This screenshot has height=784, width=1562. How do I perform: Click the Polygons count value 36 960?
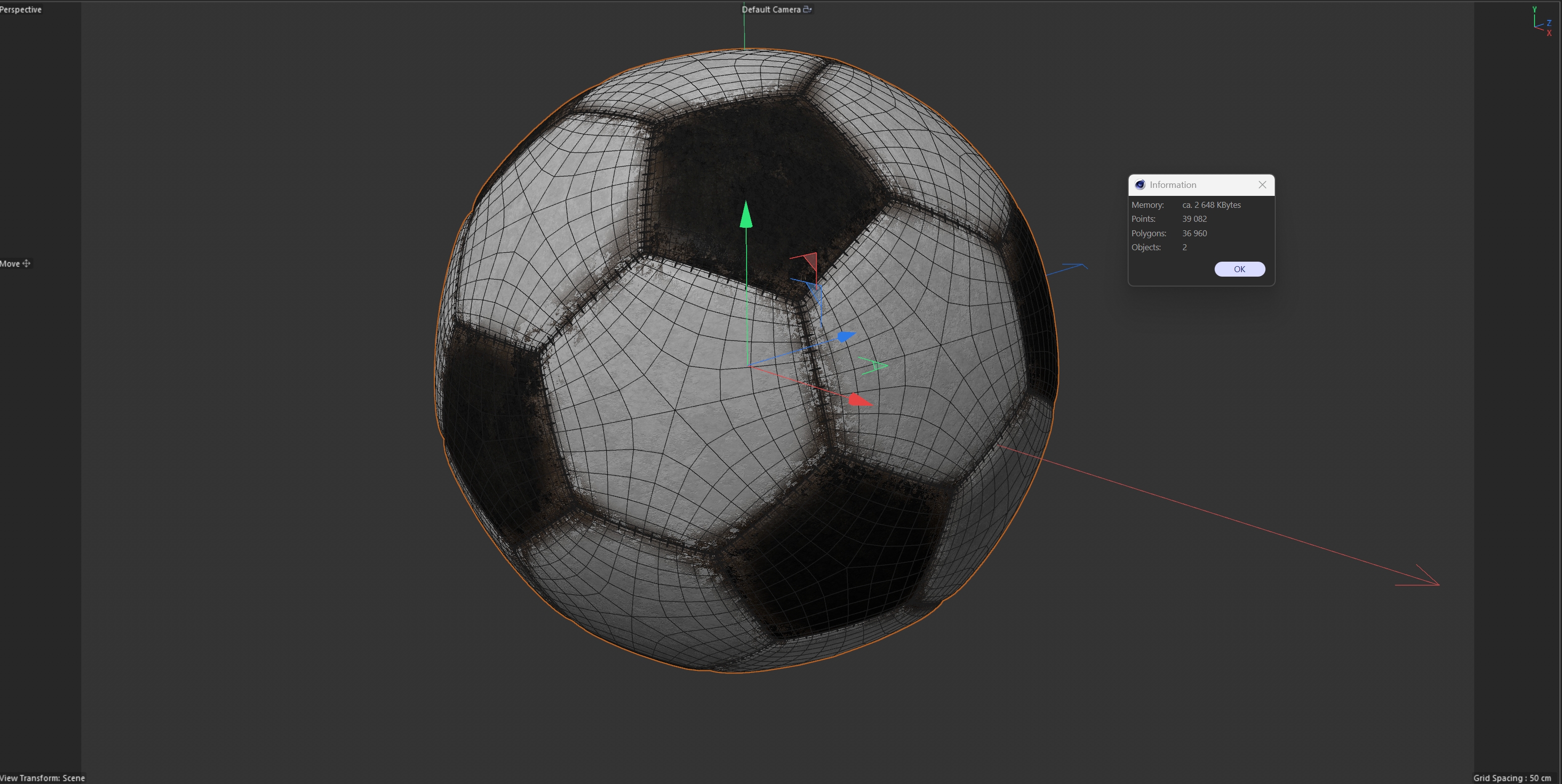pyautogui.click(x=1194, y=233)
